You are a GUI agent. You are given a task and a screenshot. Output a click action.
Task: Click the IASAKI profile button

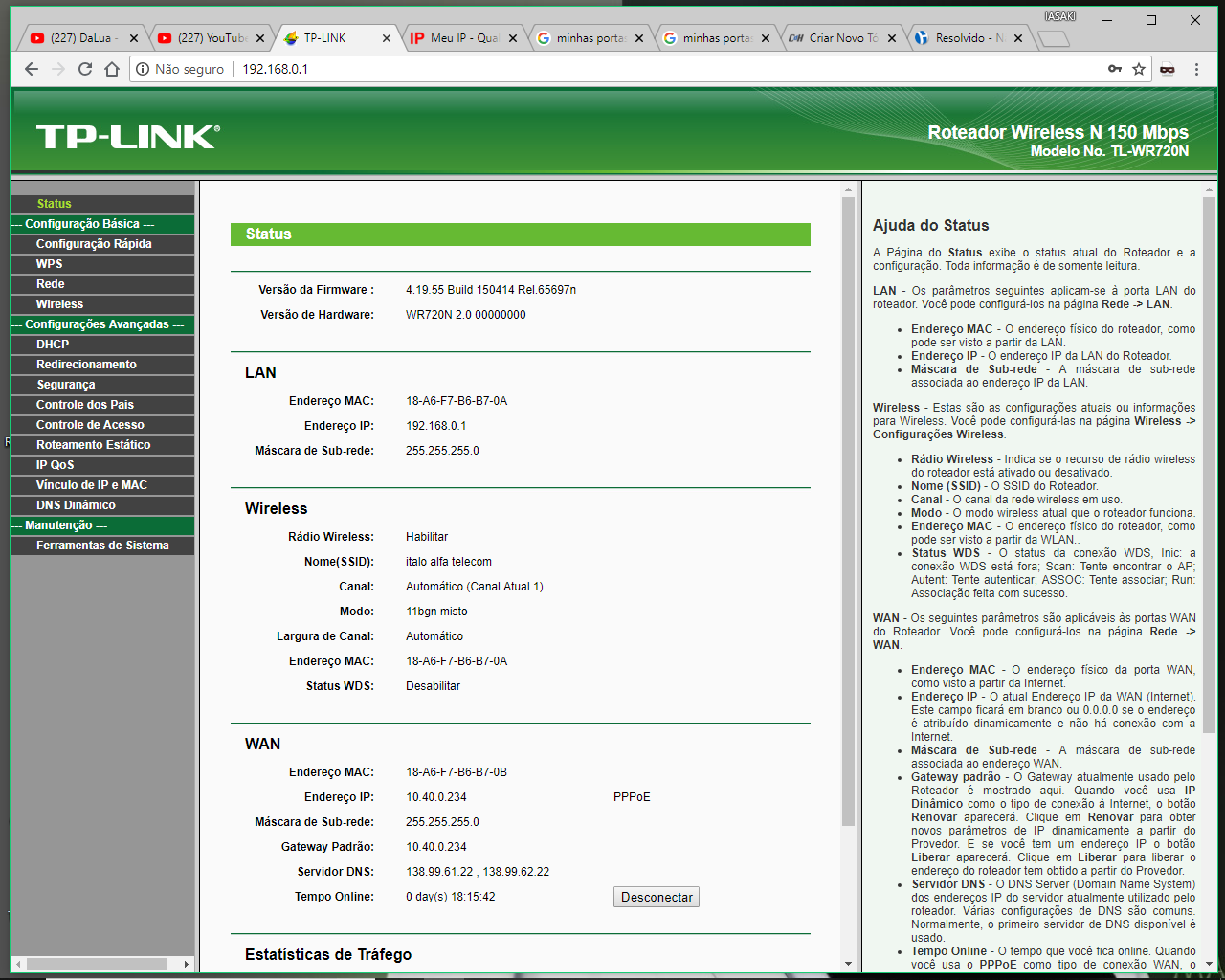pos(1060,16)
